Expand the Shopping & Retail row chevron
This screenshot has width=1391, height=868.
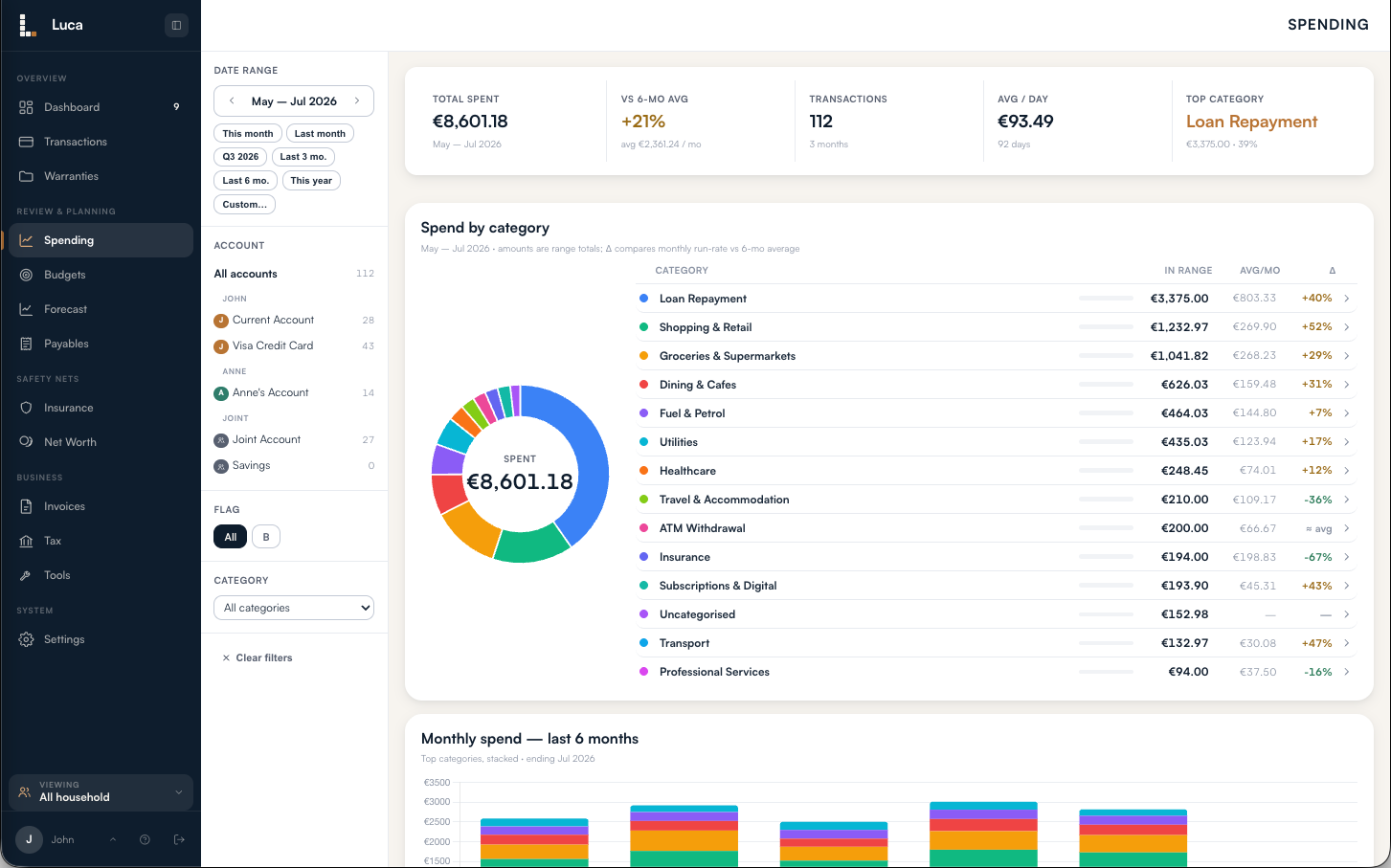click(x=1347, y=327)
